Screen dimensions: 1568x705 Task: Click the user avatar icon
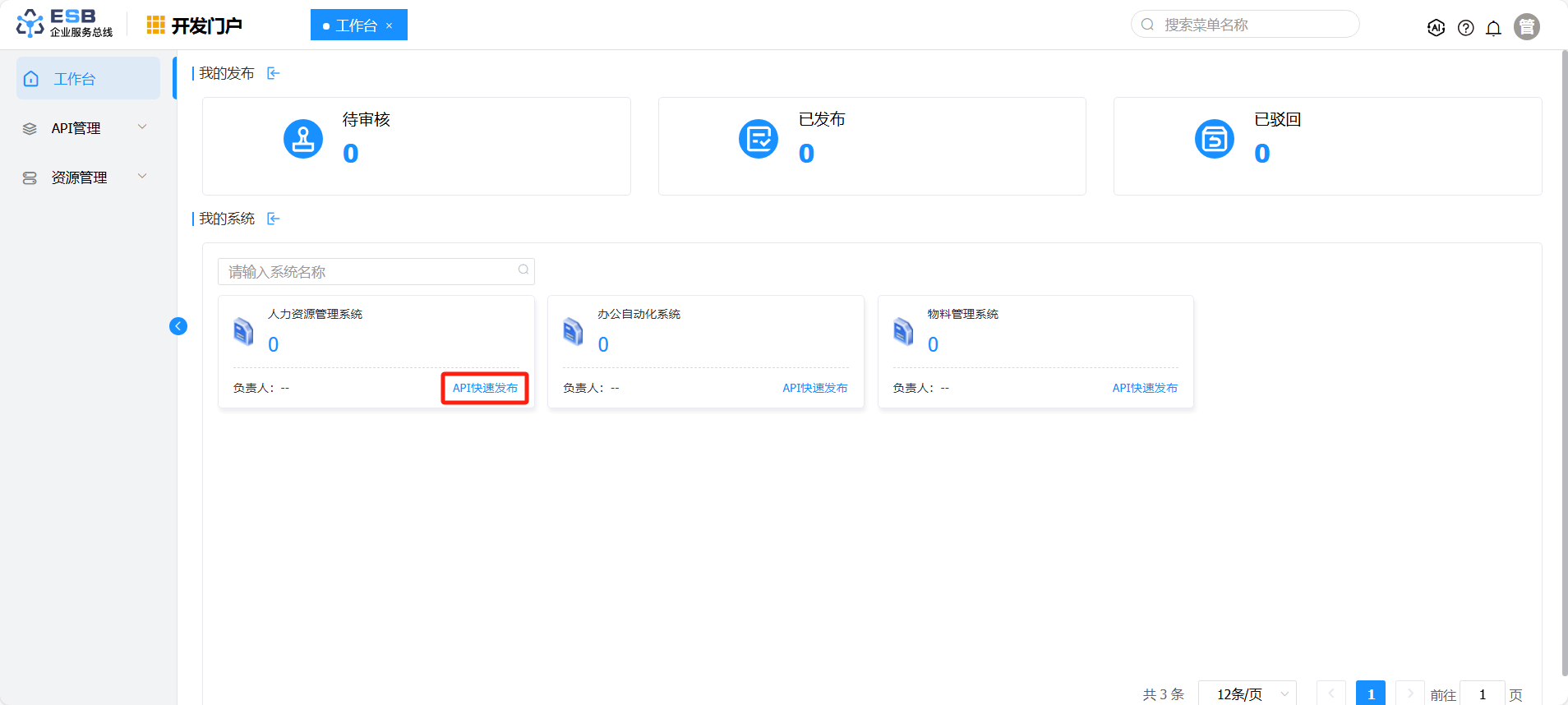point(1526,27)
